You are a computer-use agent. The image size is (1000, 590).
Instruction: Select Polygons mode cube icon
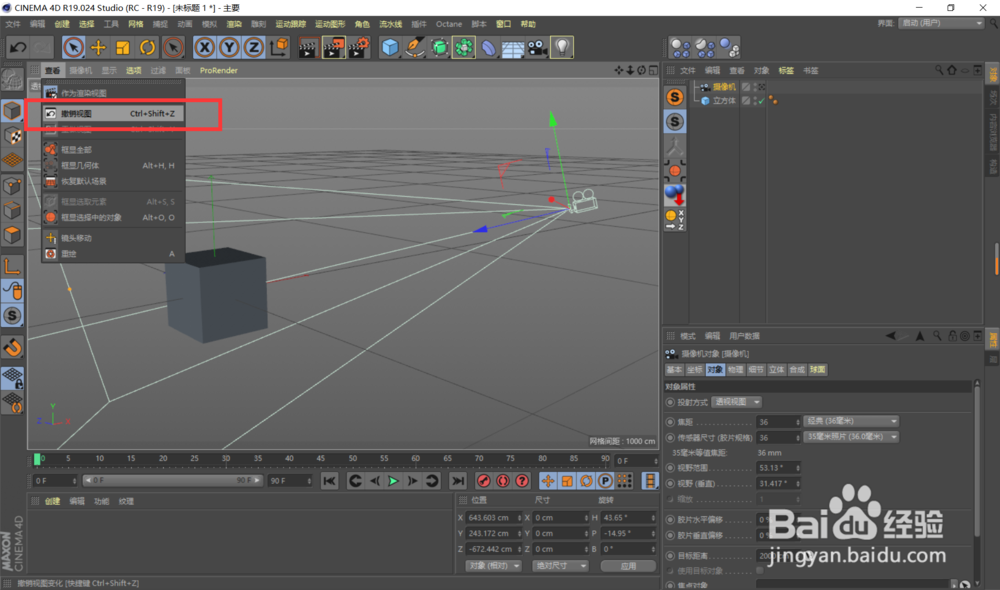point(13,235)
